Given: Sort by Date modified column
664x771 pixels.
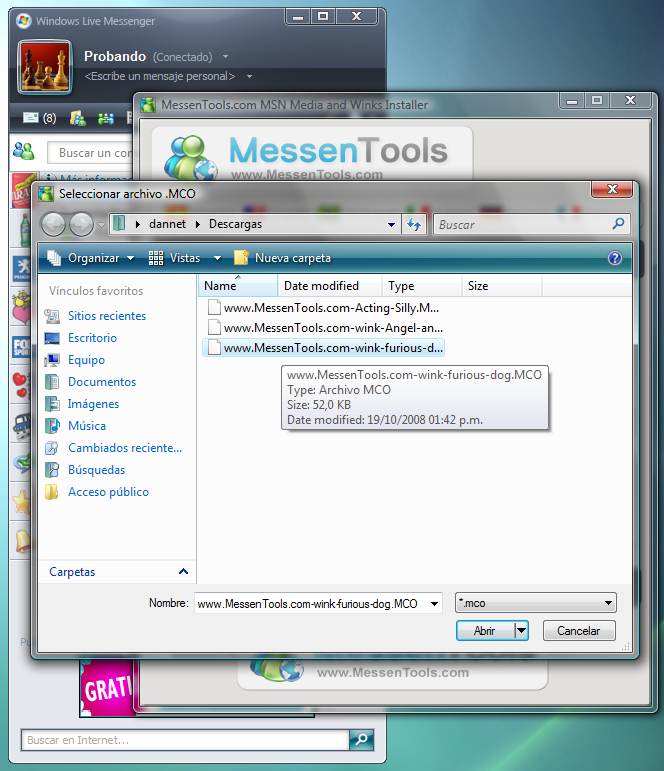Looking at the screenshot, I should 330,286.
